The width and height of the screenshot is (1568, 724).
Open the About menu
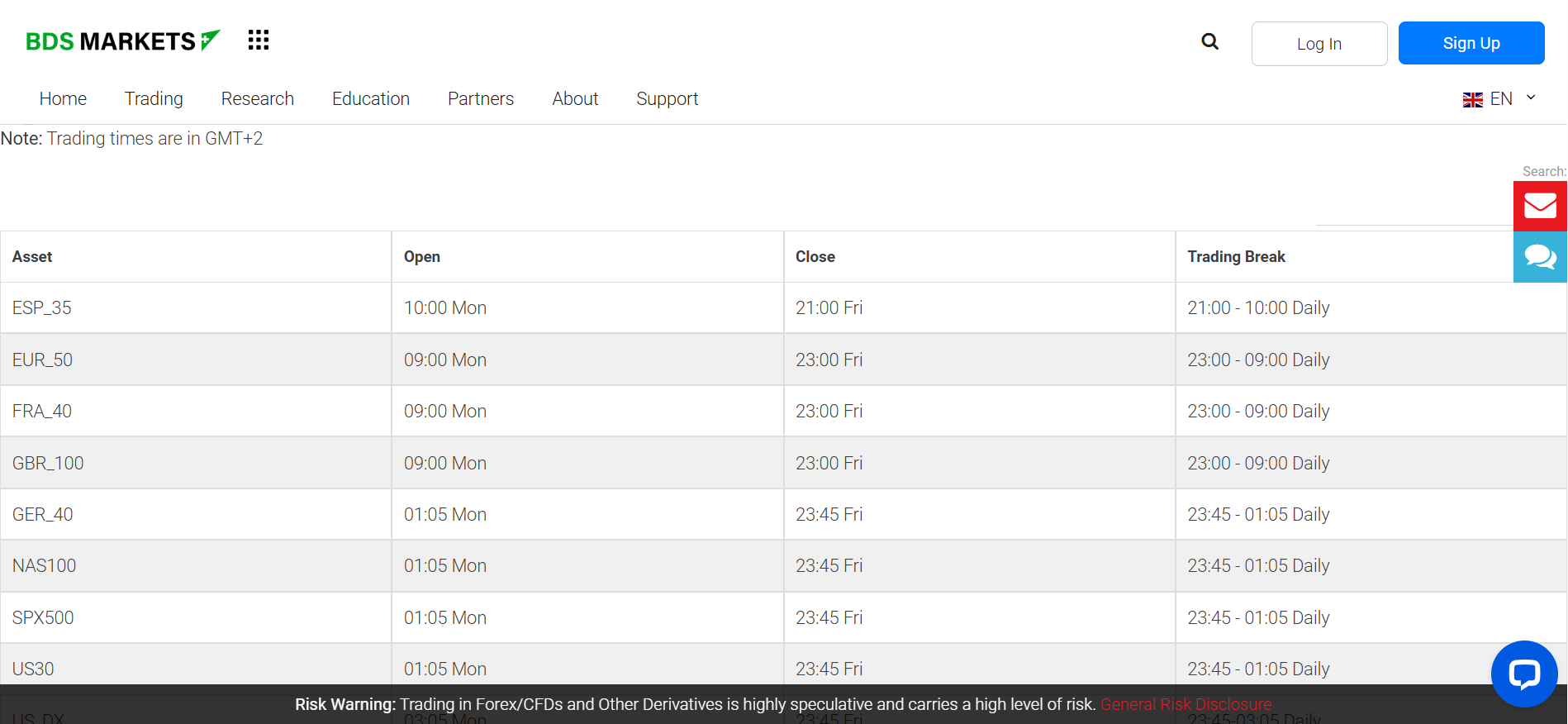[575, 99]
